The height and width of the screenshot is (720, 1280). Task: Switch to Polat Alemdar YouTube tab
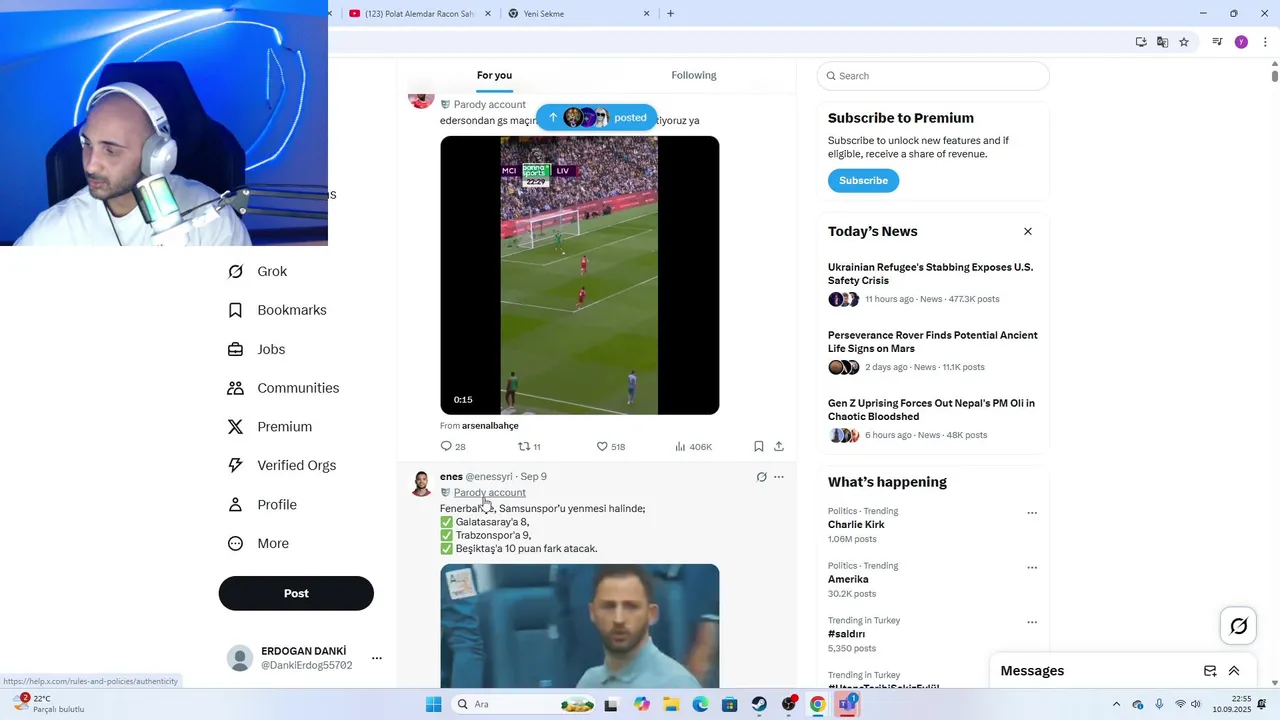tap(418, 14)
